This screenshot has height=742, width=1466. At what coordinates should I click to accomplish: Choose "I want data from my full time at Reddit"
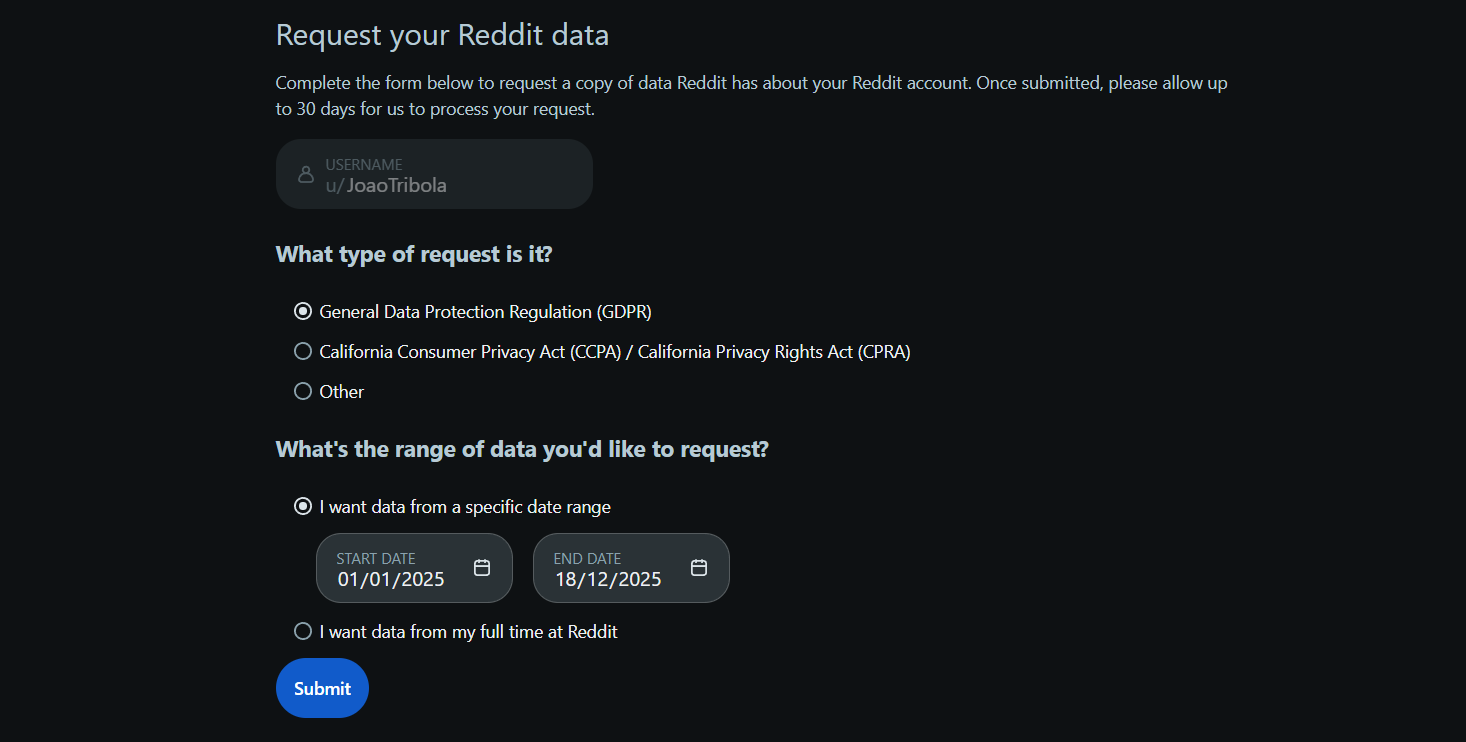[x=303, y=631]
